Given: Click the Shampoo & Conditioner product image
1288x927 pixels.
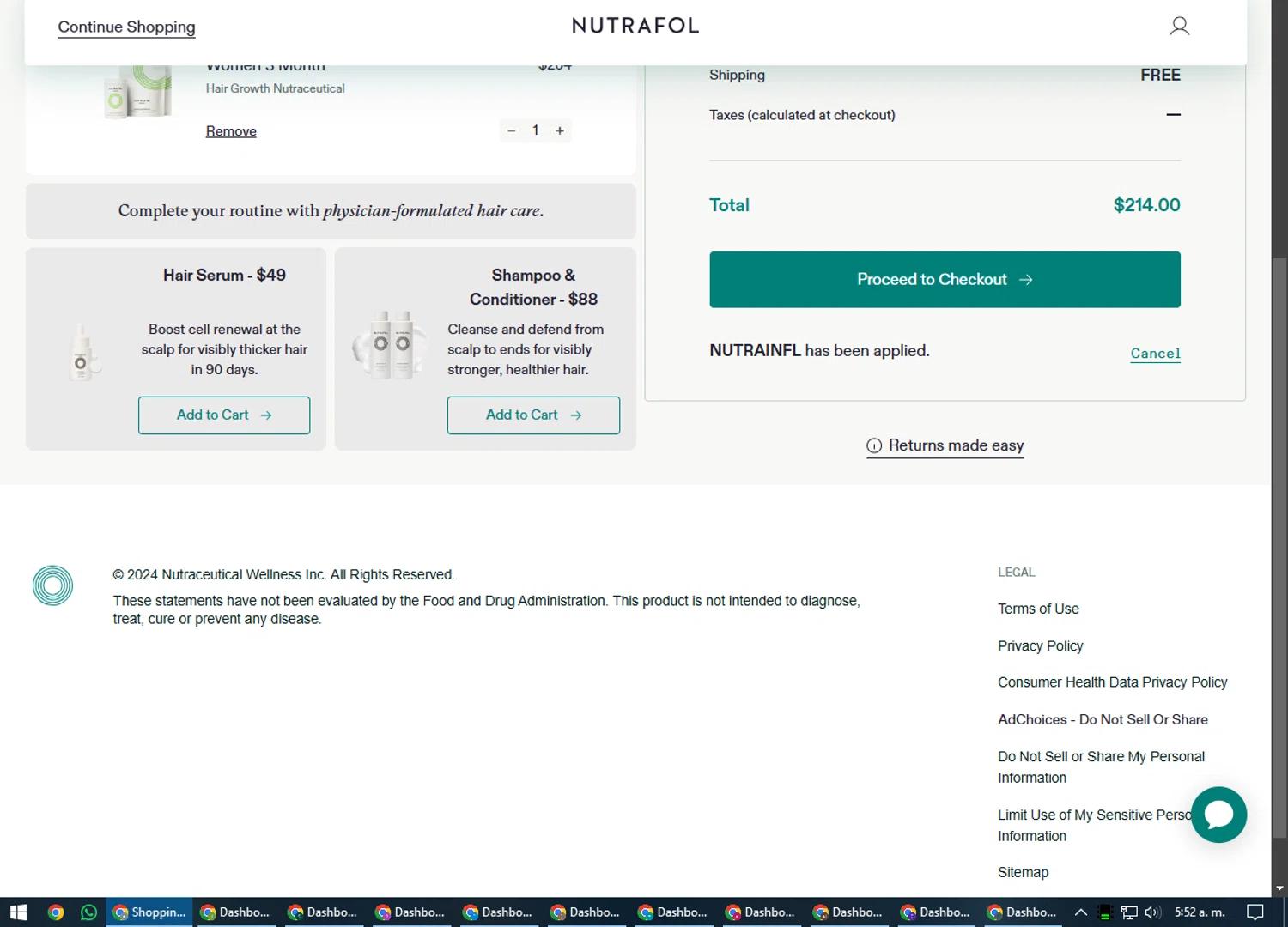Looking at the screenshot, I should [392, 344].
